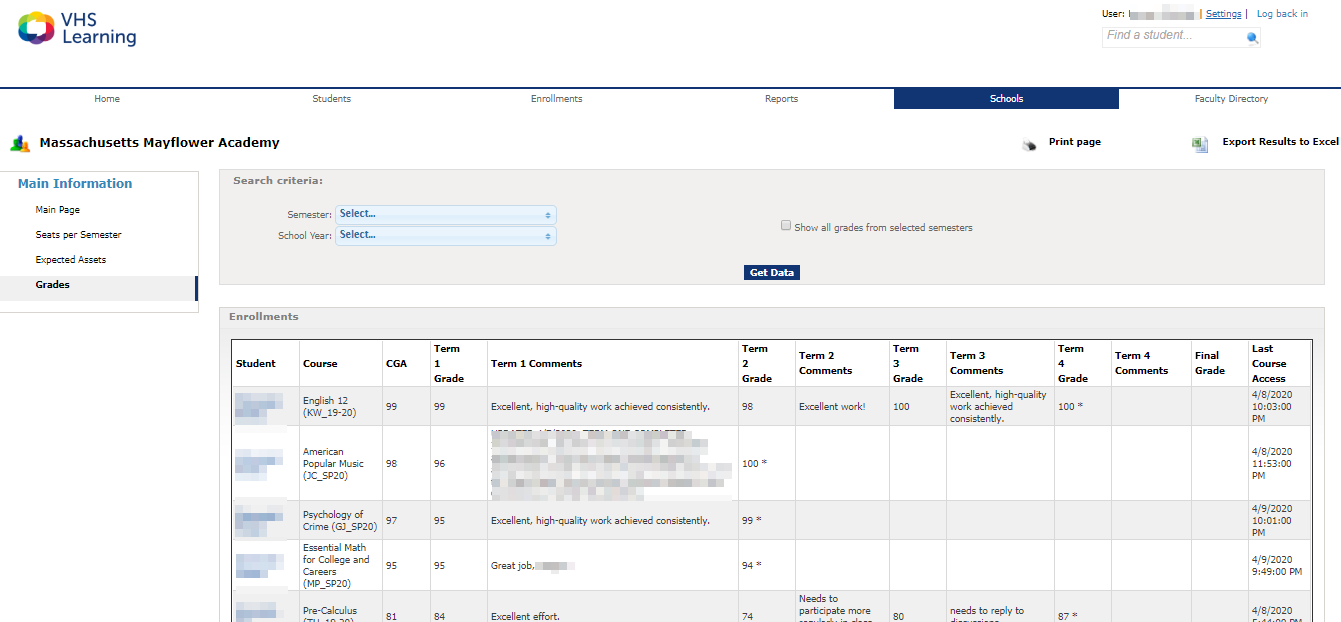Click the school building icon beside Massachusetts Mayflower Academy
Image resolution: width=1341 pixels, height=622 pixels.
[x=20, y=142]
